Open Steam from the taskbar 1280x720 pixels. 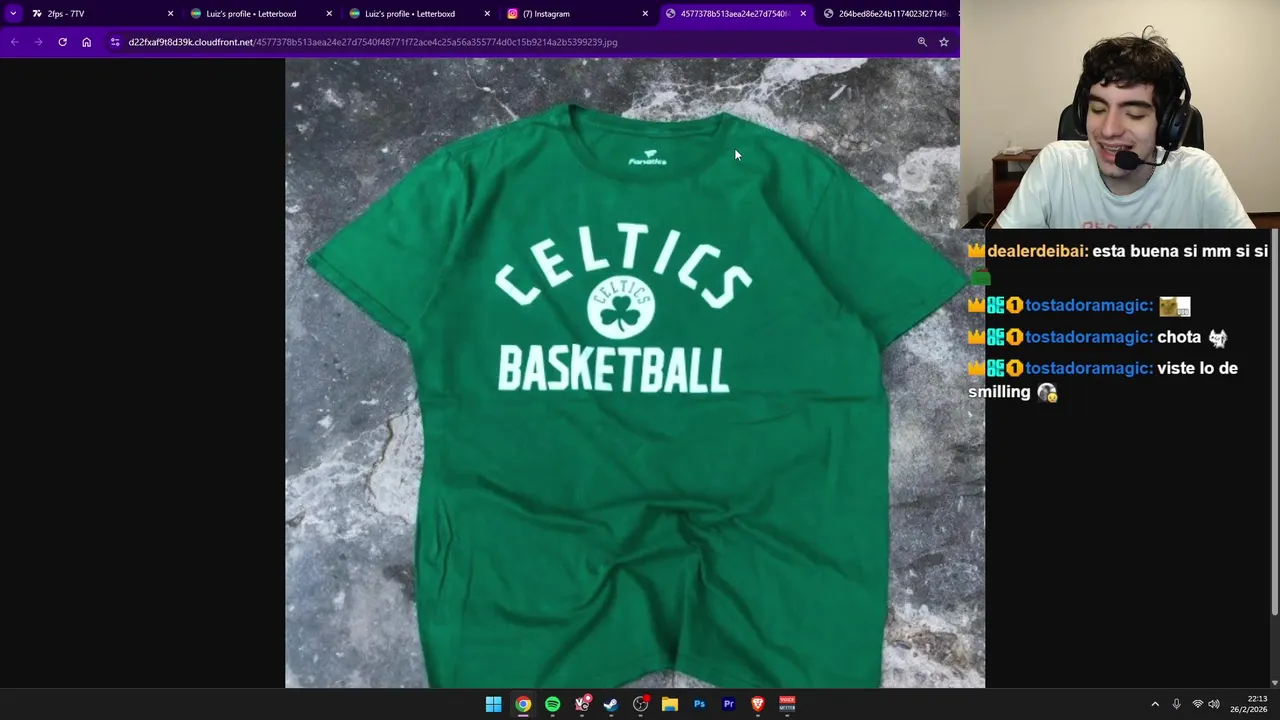click(x=611, y=704)
